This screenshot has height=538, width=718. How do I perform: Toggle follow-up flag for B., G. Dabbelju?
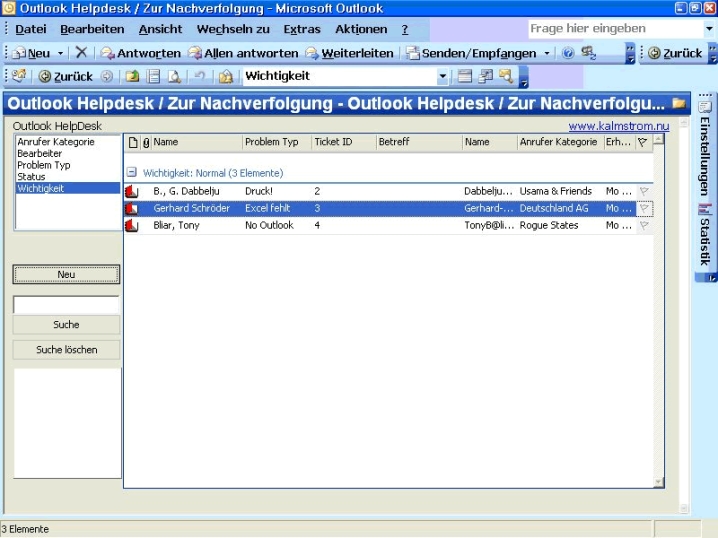tap(644, 191)
